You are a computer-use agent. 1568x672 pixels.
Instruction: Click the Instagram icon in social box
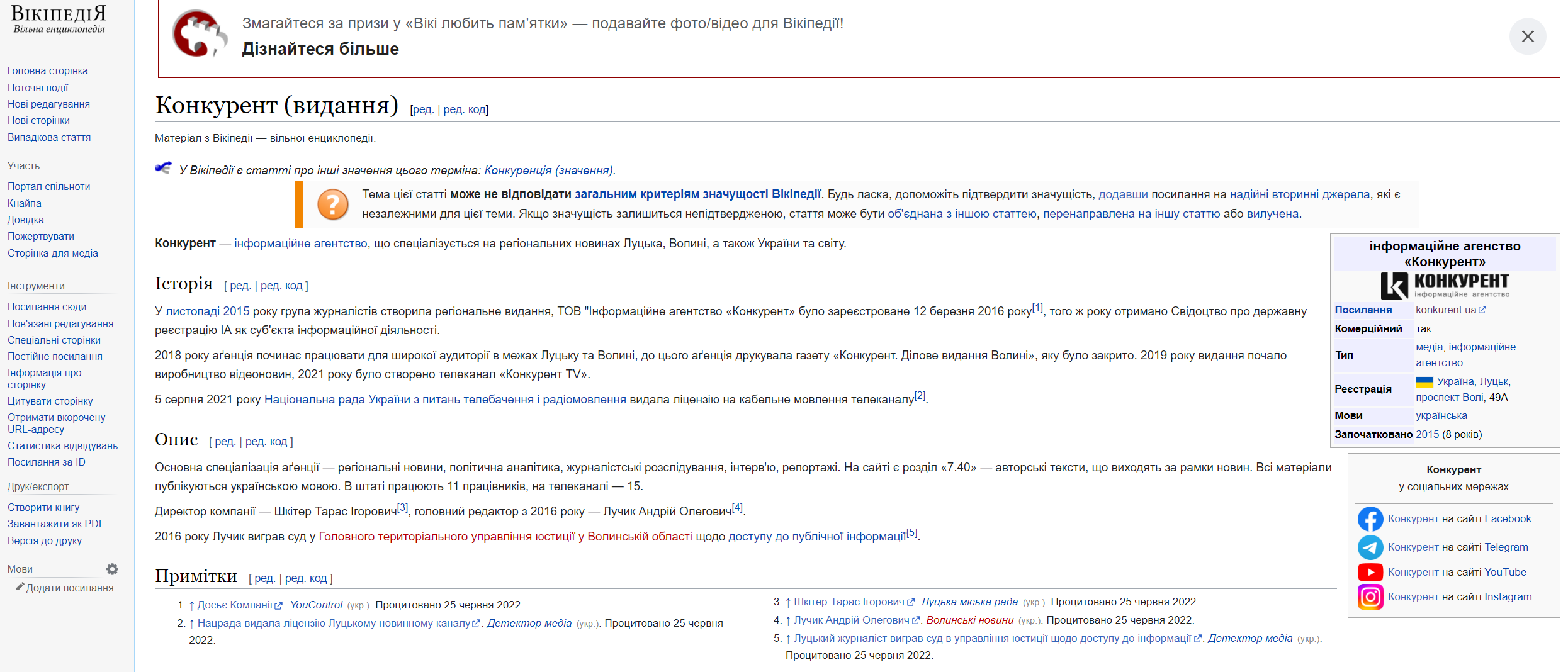click(1370, 597)
